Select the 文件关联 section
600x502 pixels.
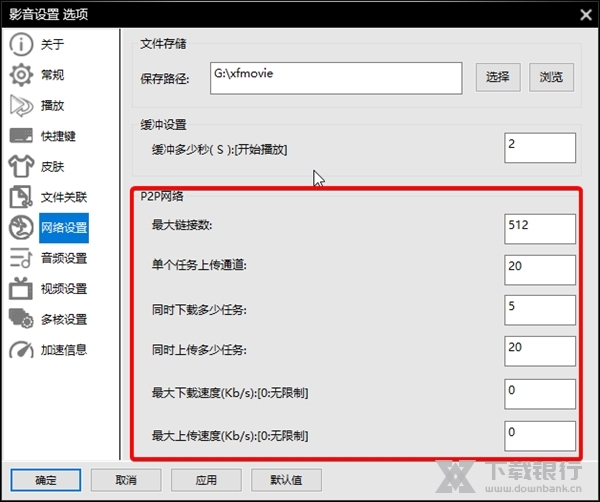click(x=64, y=197)
